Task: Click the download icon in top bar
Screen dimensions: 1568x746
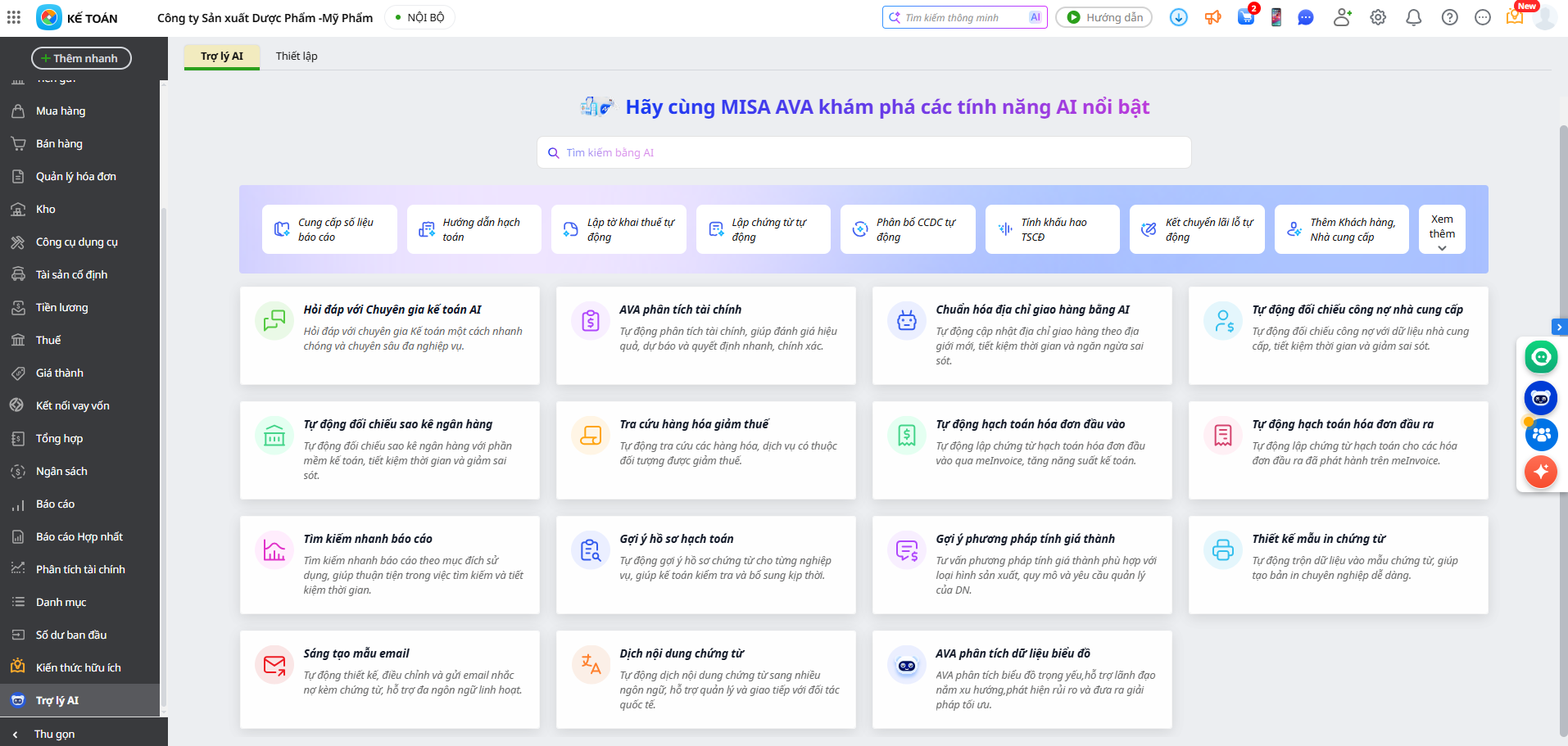Action: point(1178,17)
